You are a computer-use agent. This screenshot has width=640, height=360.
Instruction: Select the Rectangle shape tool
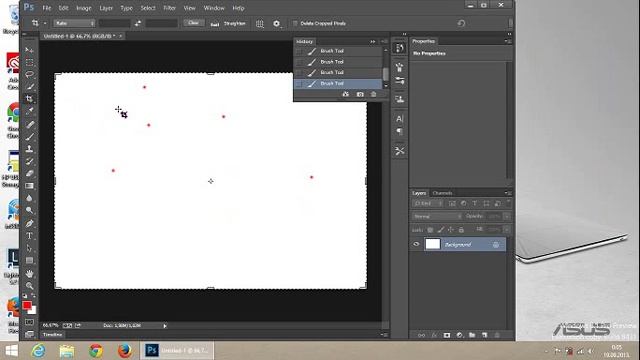29,260
